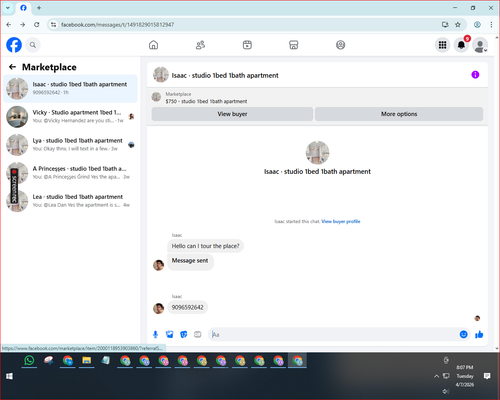Click More options button
500x400 pixels.
tap(399, 114)
